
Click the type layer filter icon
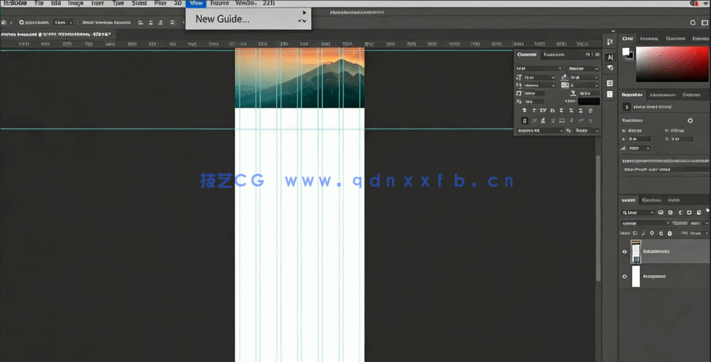680,213
